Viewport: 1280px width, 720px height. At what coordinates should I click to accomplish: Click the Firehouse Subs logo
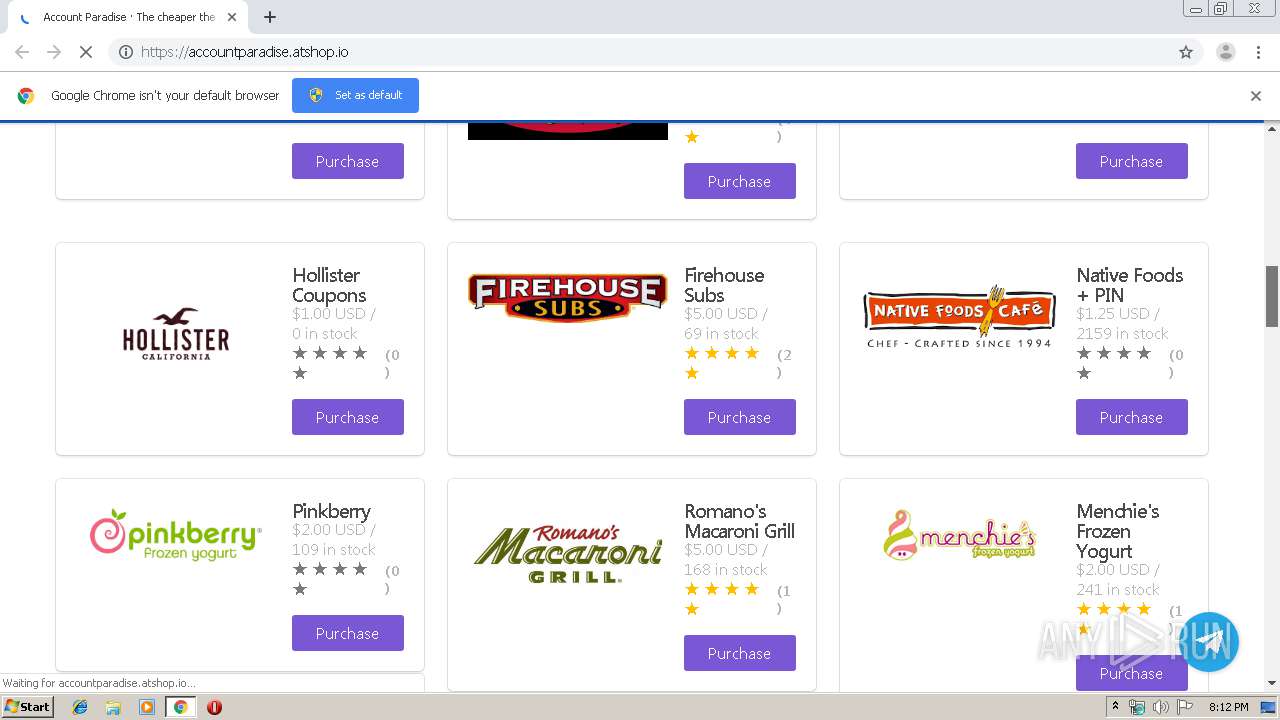coord(567,298)
